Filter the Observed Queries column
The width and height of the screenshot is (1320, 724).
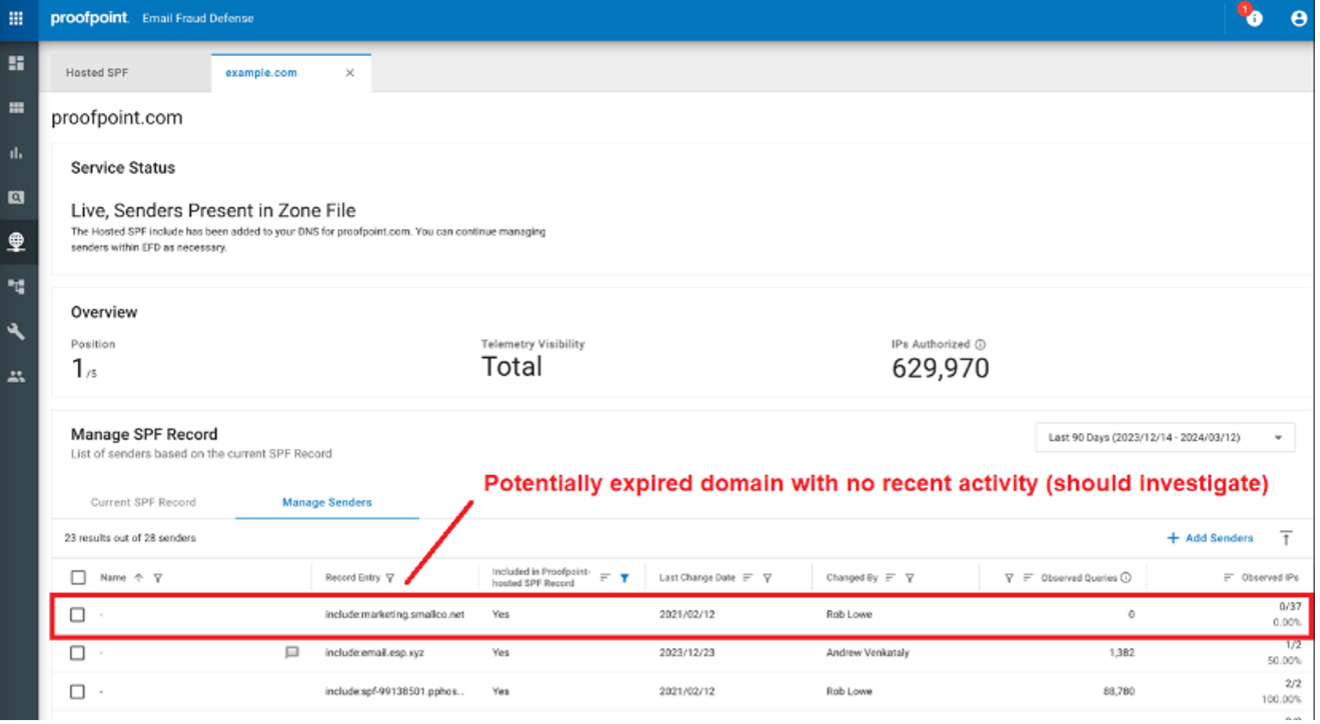(x=1009, y=577)
